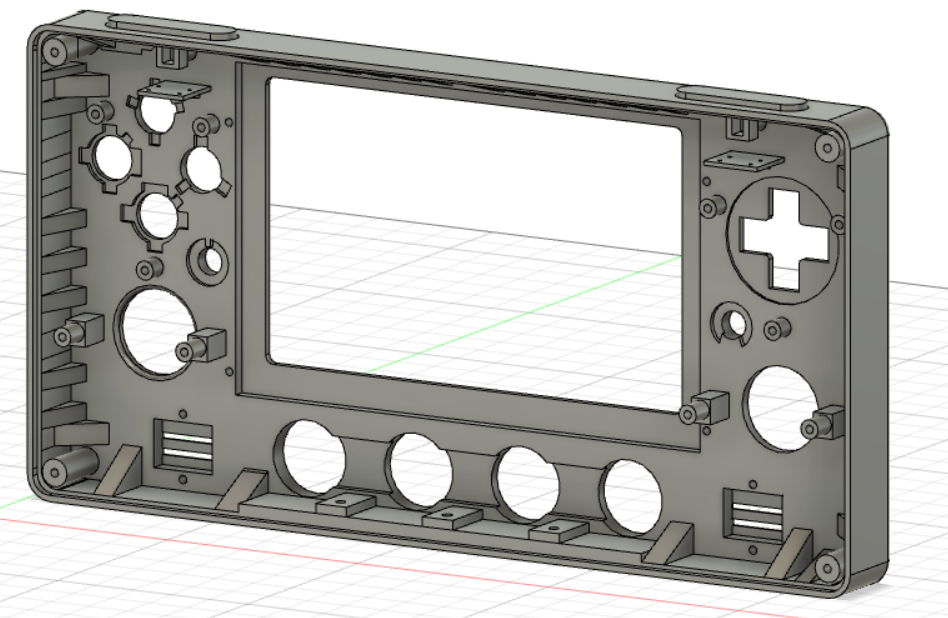The image size is (948, 618).
Task: Select the leftmost of three bottom mounting pads
Action: pyautogui.click(x=346, y=504)
